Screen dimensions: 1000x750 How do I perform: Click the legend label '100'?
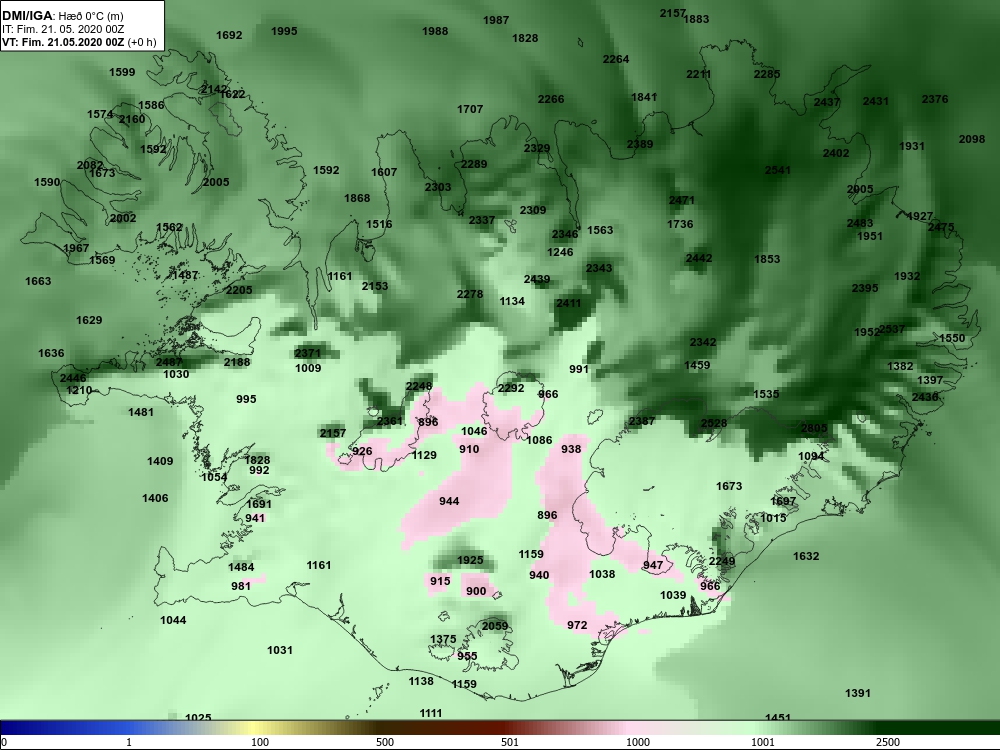[x=260, y=742]
